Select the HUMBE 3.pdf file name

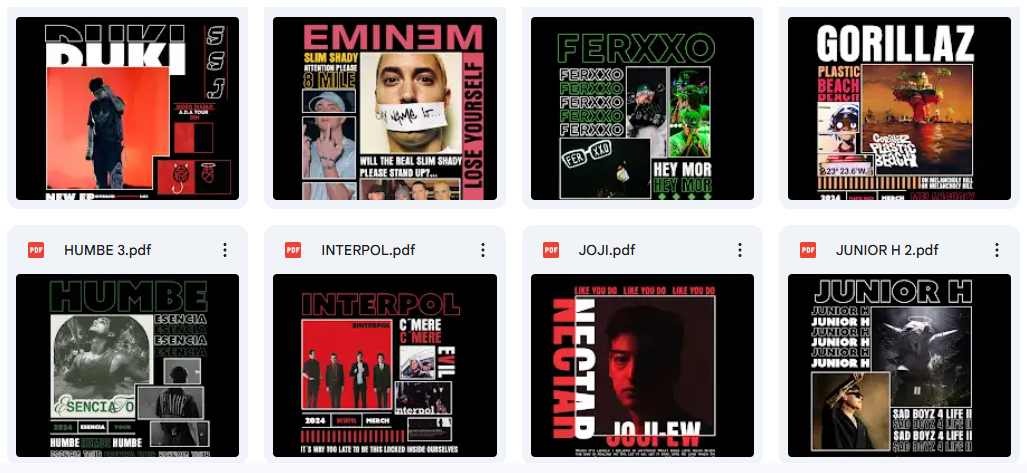tap(108, 250)
